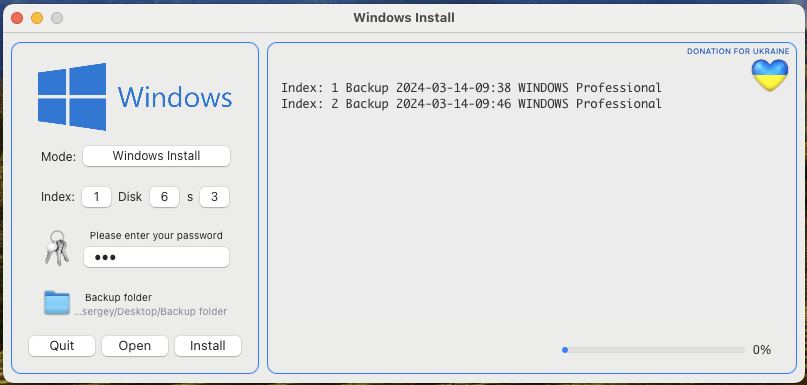Click the 'Index:' label
Viewport: 807px width, 385px height.
(58, 197)
